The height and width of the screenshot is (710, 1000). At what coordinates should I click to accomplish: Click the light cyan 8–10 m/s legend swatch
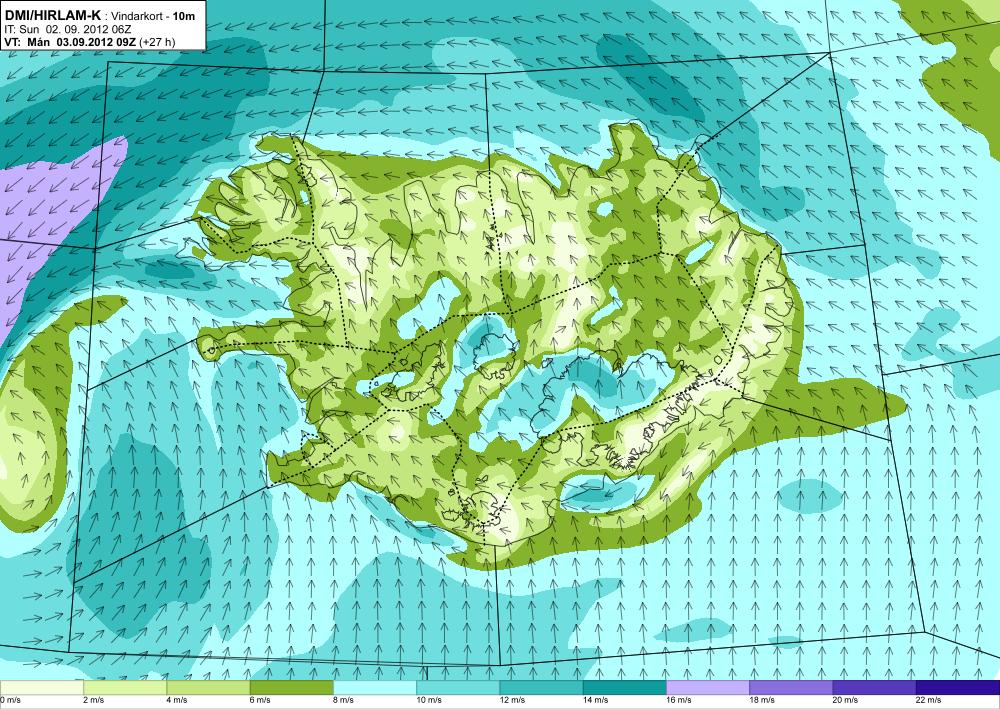point(375,688)
